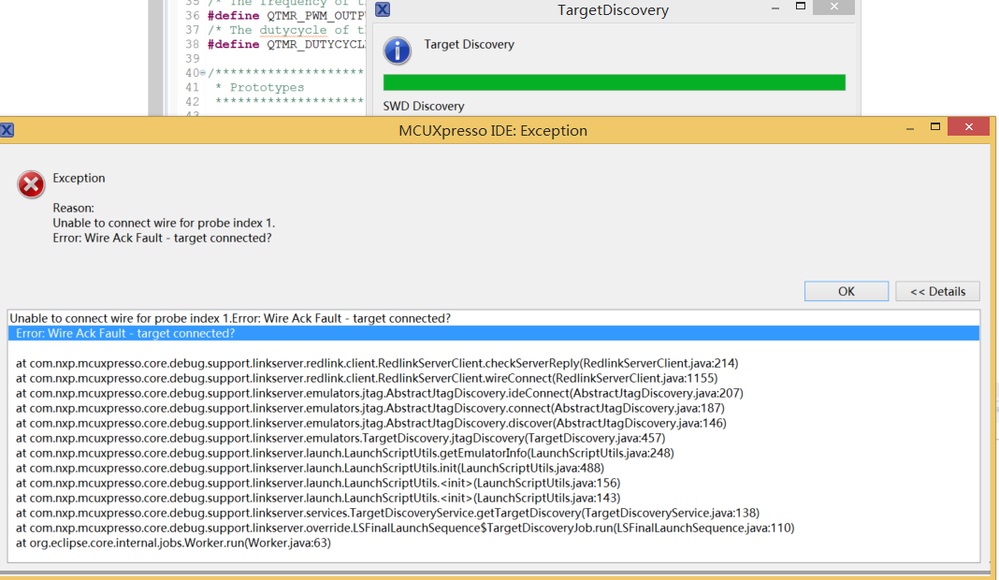Click the maximize icon on the TargetDiscovery window
Image resolution: width=999 pixels, height=580 pixels.
point(799,8)
